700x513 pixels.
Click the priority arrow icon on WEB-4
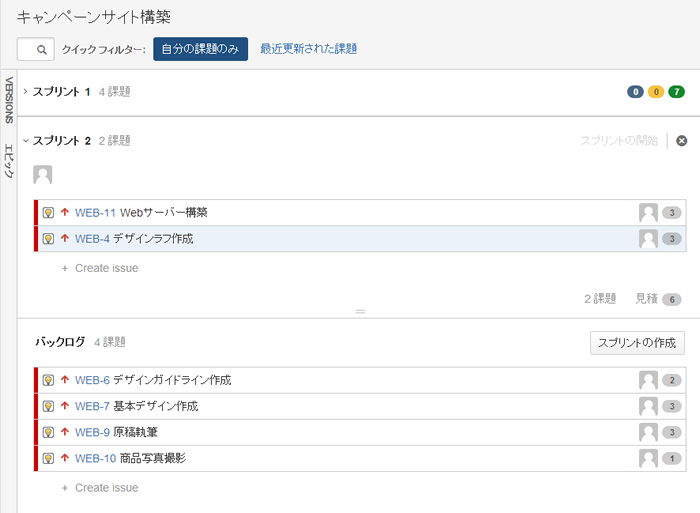point(64,239)
